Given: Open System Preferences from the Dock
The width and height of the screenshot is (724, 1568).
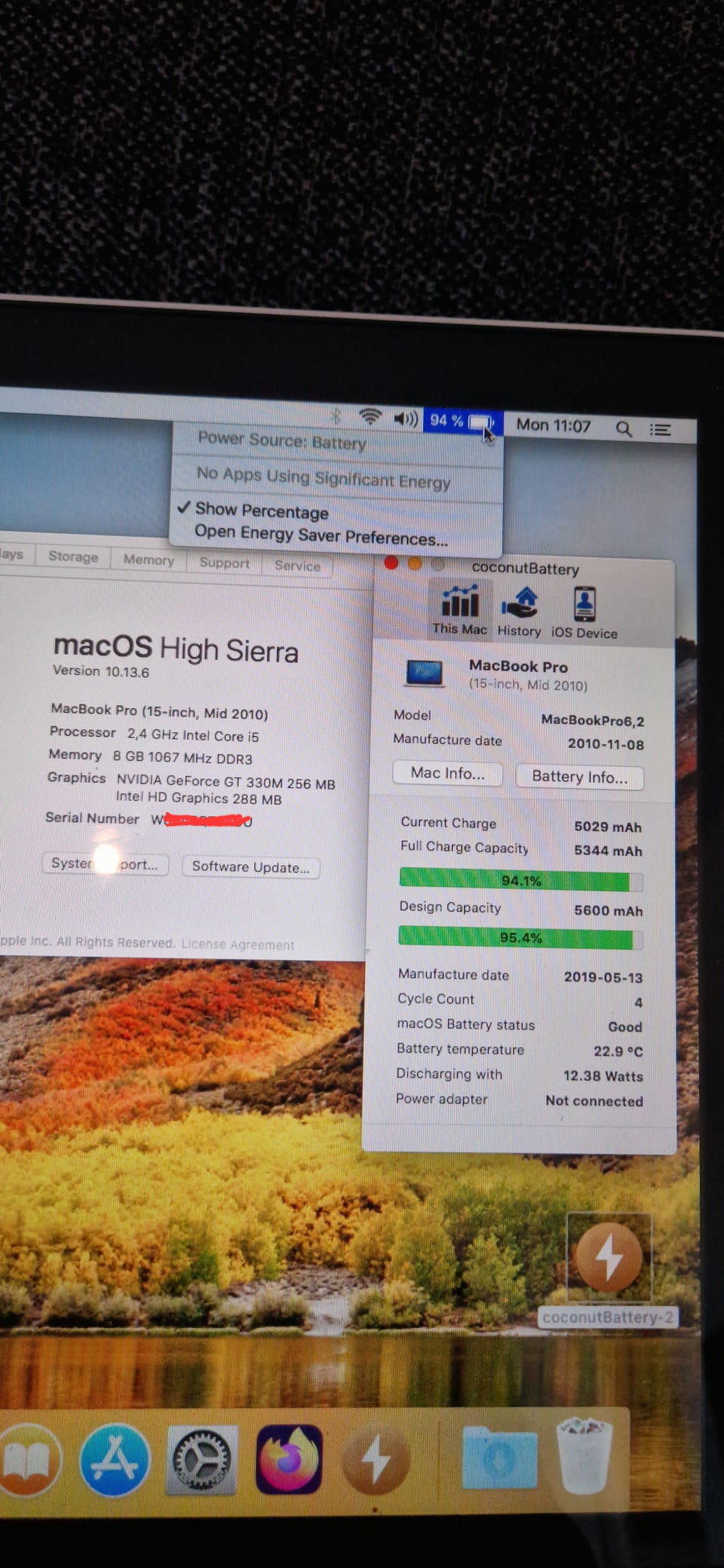Looking at the screenshot, I should pyautogui.click(x=201, y=1460).
